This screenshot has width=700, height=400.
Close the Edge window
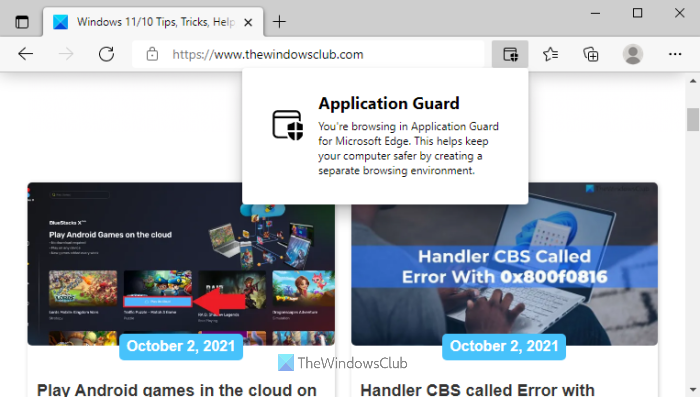coord(679,13)
